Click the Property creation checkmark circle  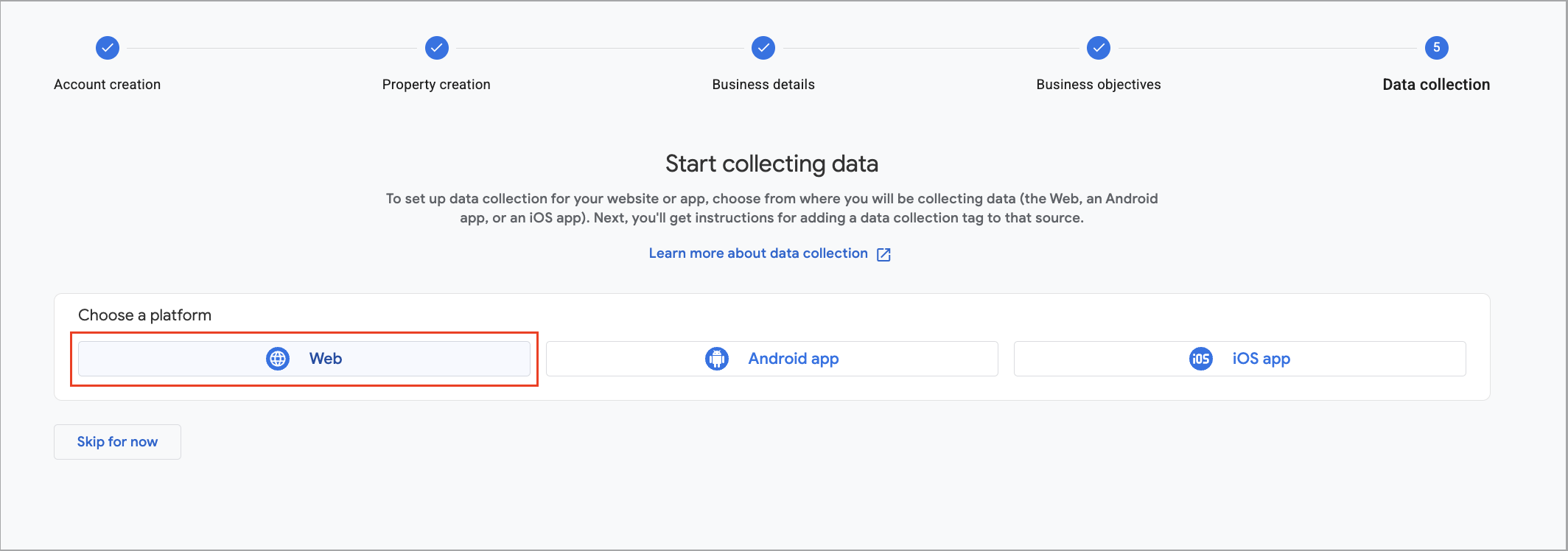(437, 48)
